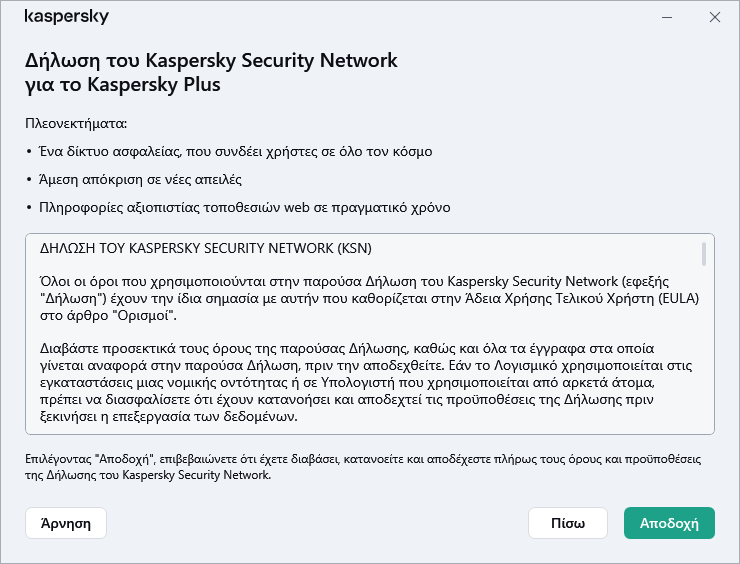The width and height of the screenshot is (740, 564).
Task: Go back with the Πίσω button
Action: click(567, 523)
